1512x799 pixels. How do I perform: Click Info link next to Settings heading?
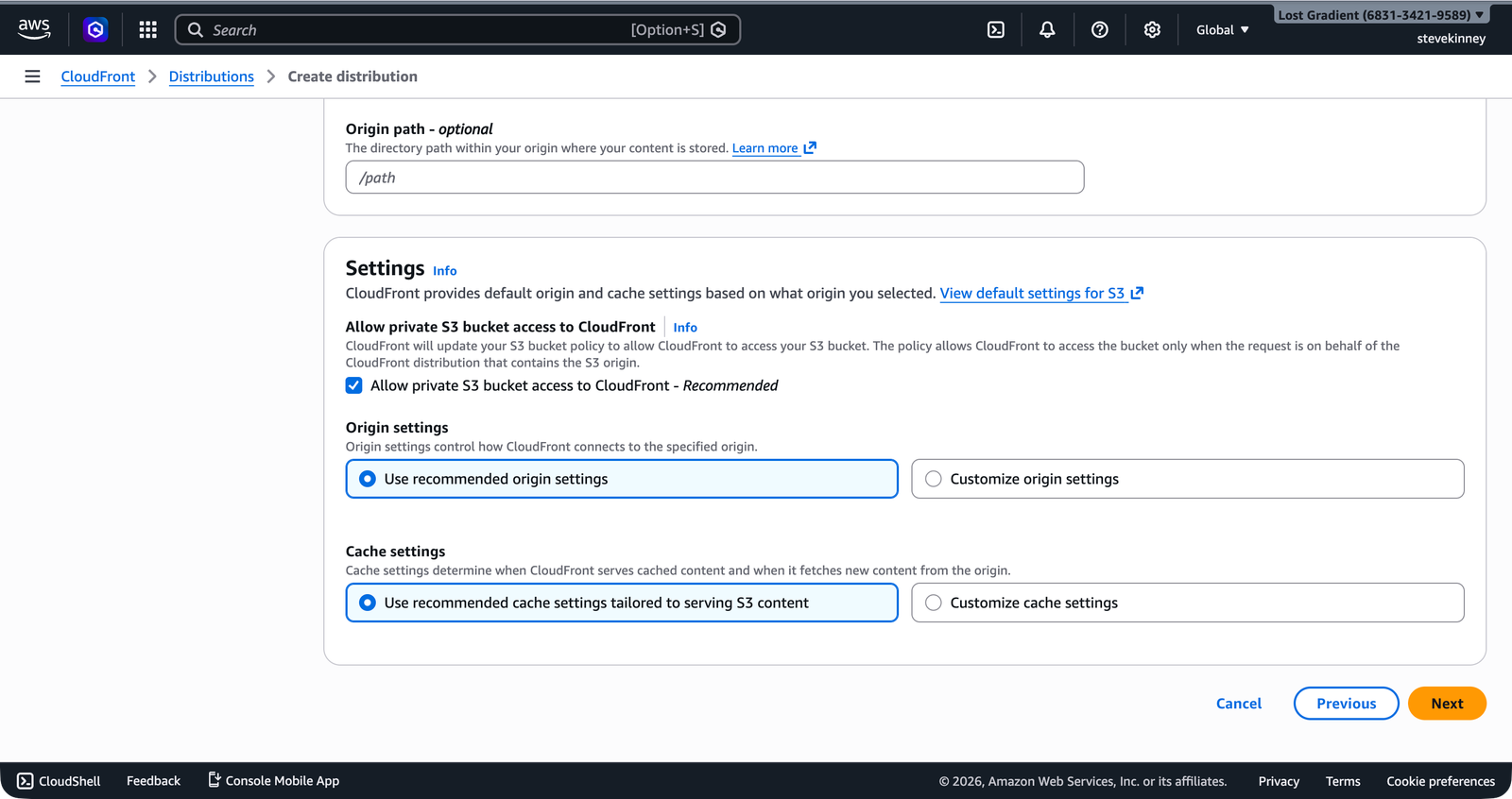click(x=445, y=271)
